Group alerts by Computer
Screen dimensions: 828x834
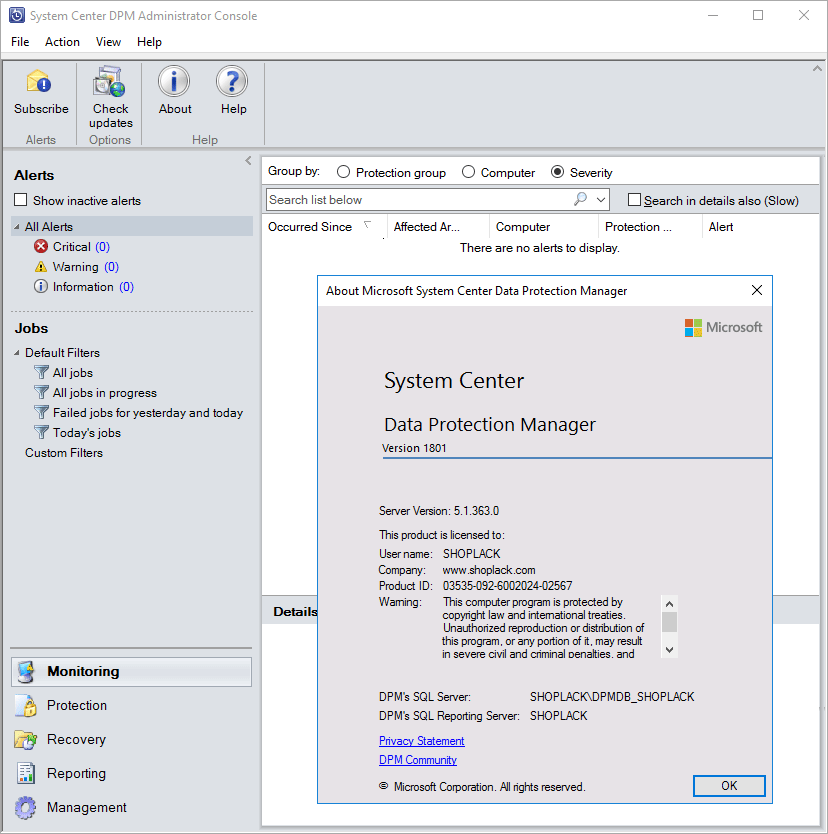468,172
